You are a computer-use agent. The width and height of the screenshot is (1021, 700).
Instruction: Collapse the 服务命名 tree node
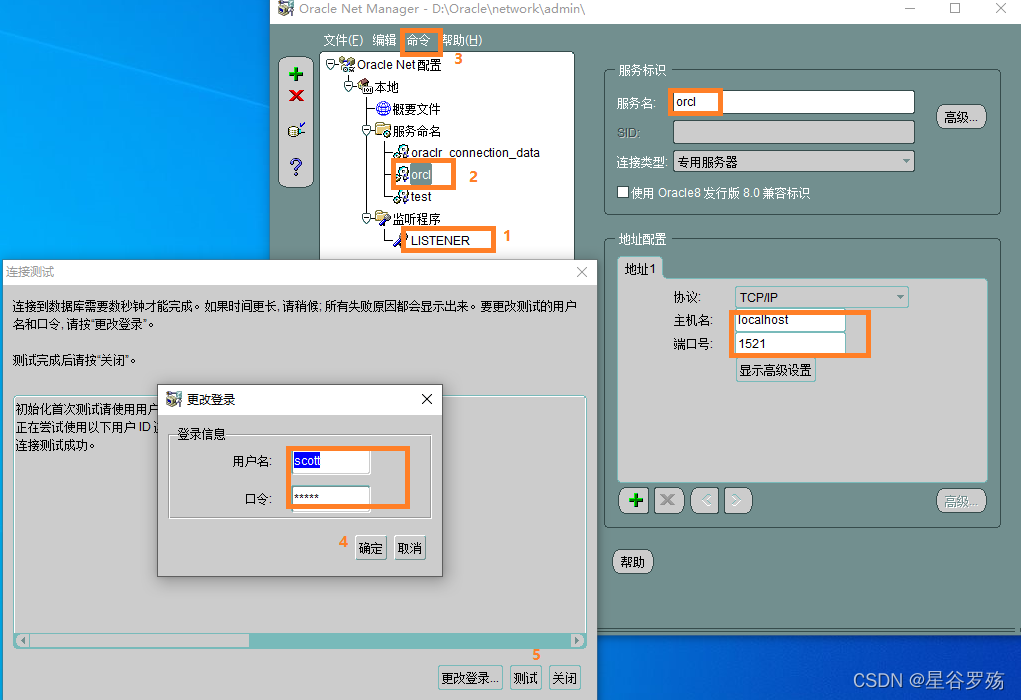coord(367,130)
